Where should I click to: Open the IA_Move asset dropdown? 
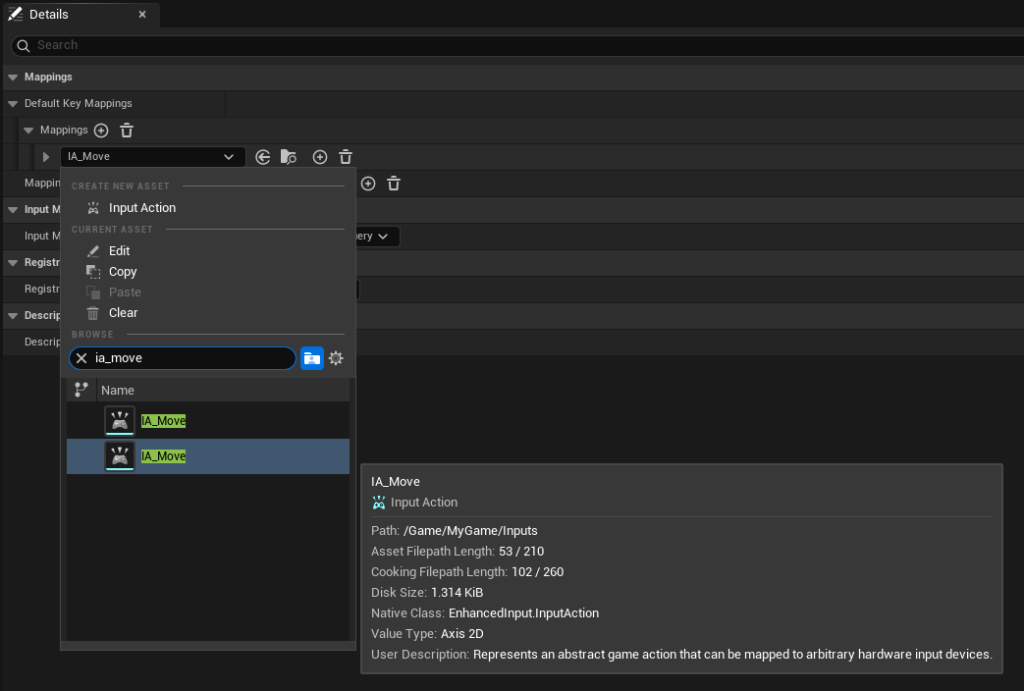pos(152,157)
